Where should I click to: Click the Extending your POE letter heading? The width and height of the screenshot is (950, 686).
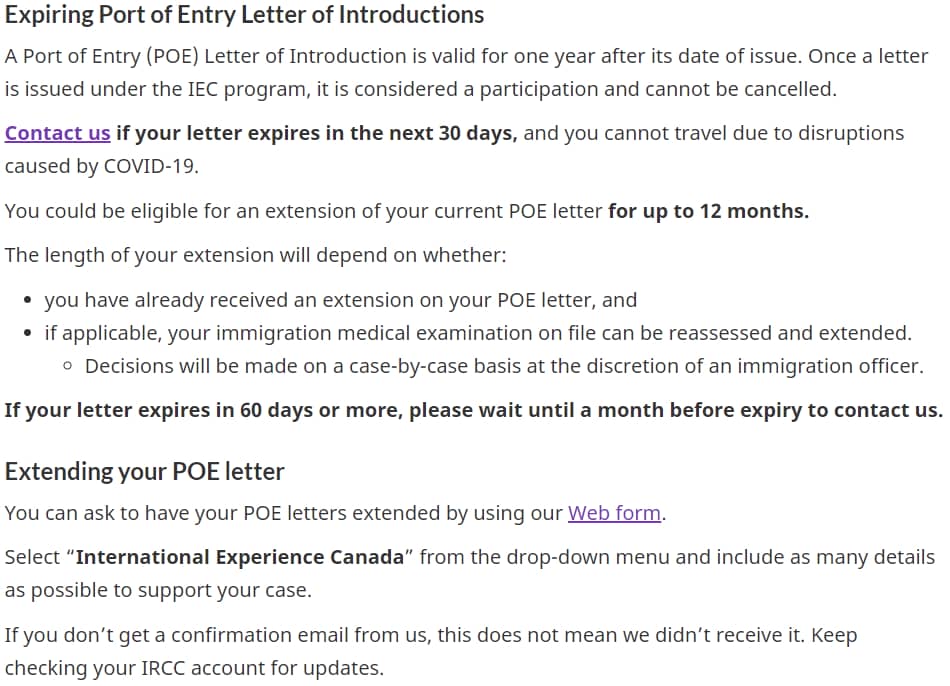tap(144, 471)
